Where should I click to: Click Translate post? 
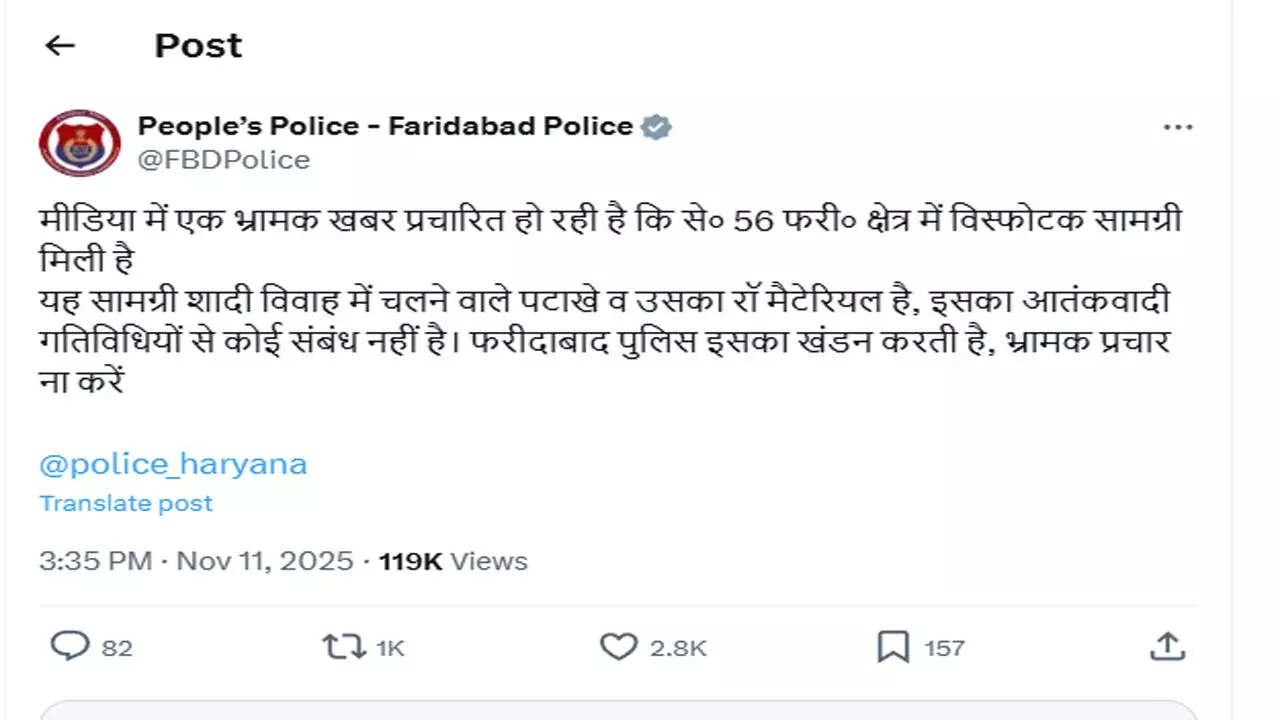click(x=126, y=503)
